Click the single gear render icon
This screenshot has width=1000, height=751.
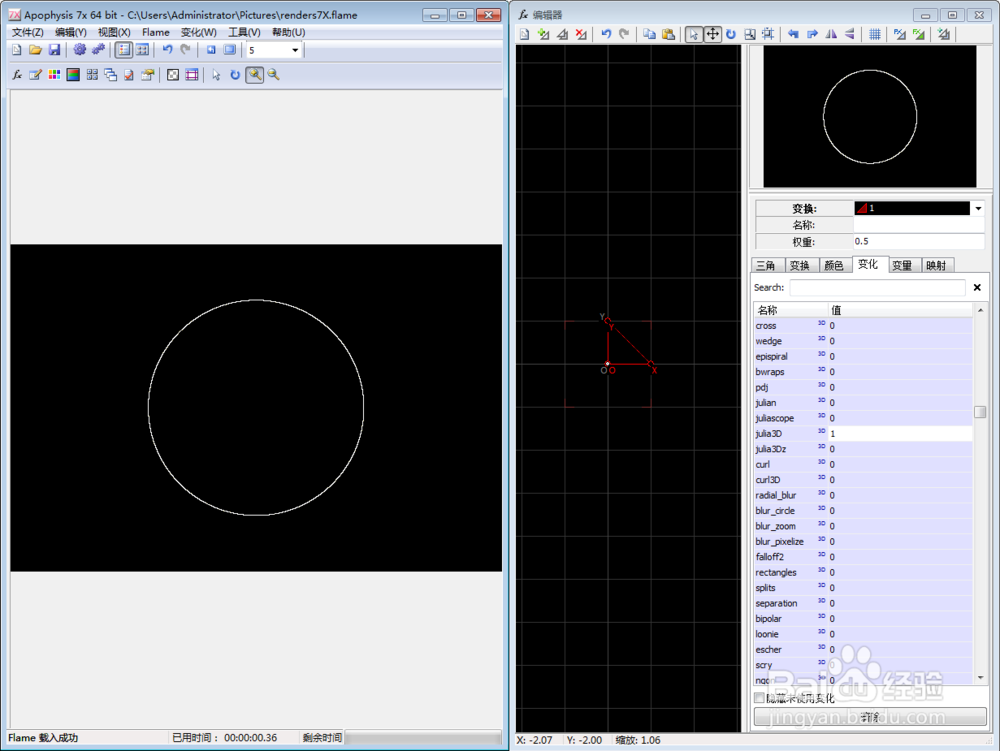(79, 50)
